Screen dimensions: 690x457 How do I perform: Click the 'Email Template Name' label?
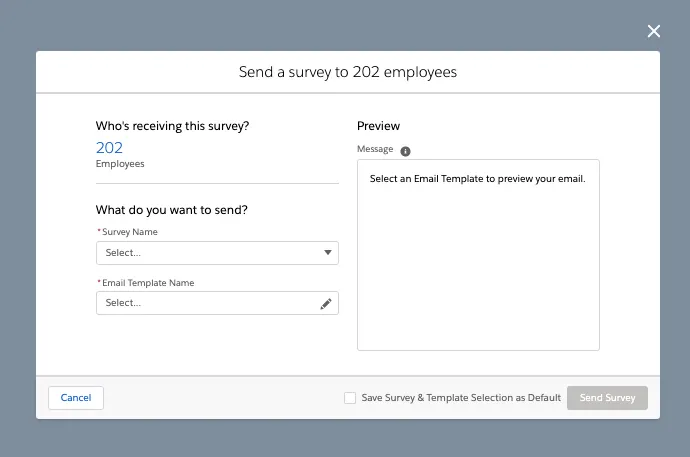click(x=148, y=283)
